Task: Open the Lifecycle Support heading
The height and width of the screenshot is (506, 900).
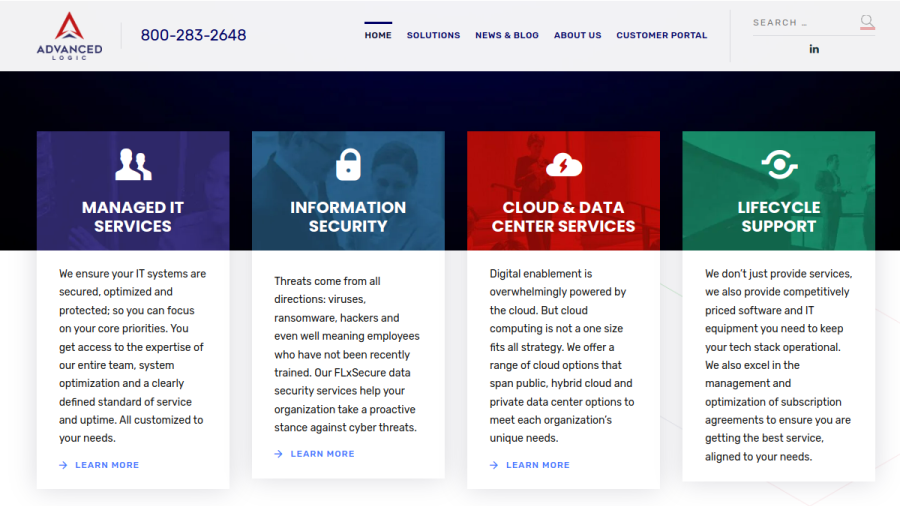Action: (x=779, y=217)
